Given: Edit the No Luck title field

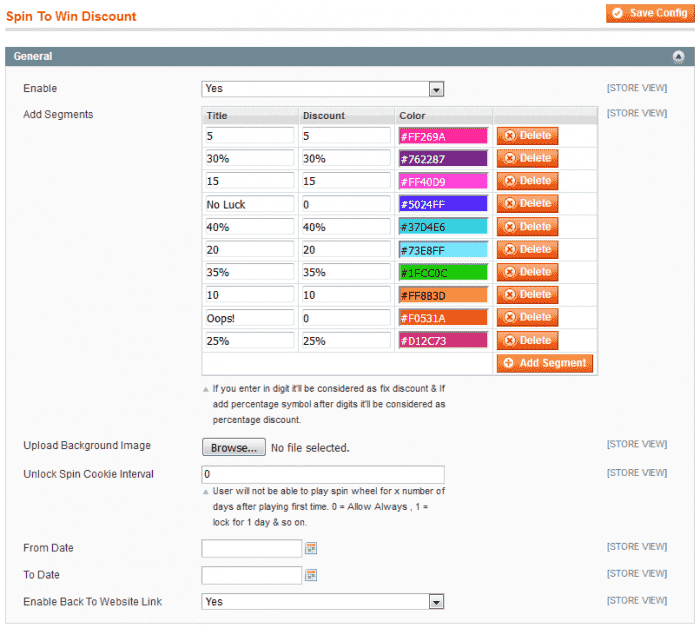Looking at the screenshot, I should (x=249, y=204).
